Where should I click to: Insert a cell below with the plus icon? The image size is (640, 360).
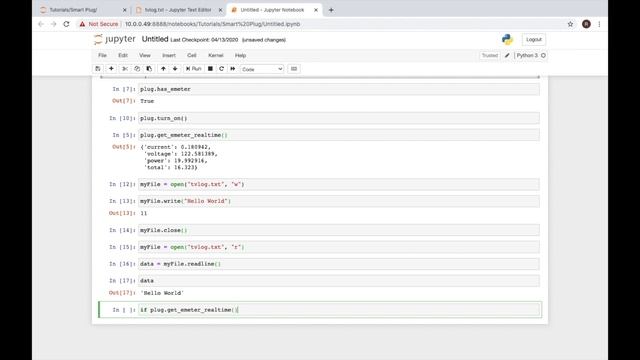pyautogui.click(x=111, y=69)
